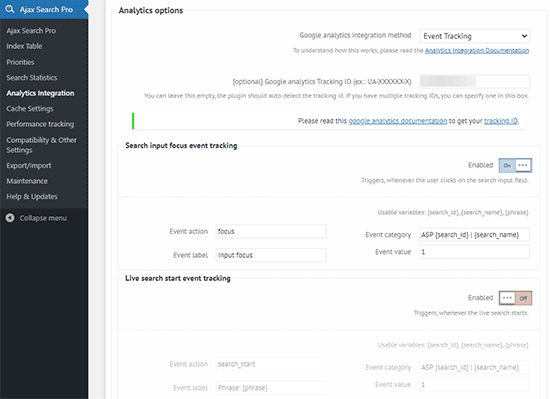Click Search input focus event tracking heading

(x=181, y=146)
